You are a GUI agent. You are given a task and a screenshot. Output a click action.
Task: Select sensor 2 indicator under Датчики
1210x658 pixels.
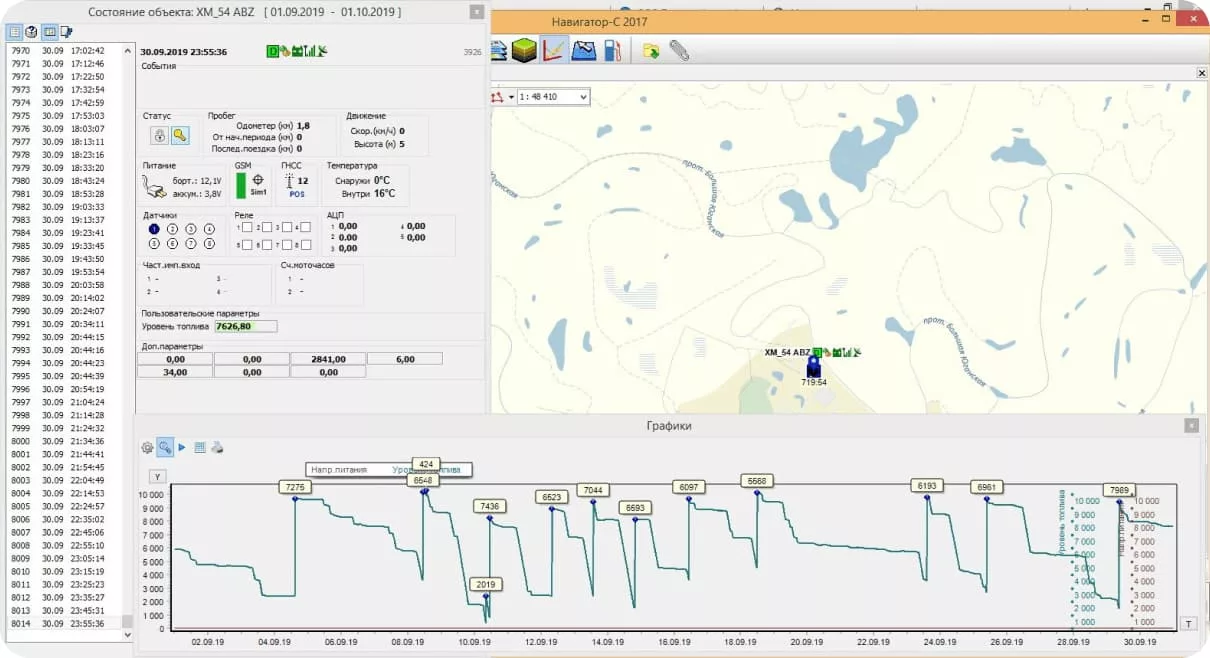click(x=172, y=229)
